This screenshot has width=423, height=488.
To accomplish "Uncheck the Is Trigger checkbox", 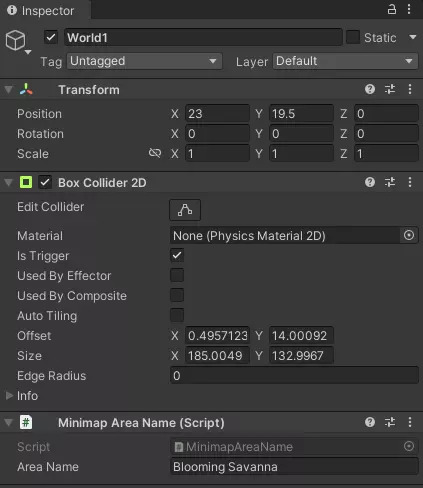I will (177, 256).
